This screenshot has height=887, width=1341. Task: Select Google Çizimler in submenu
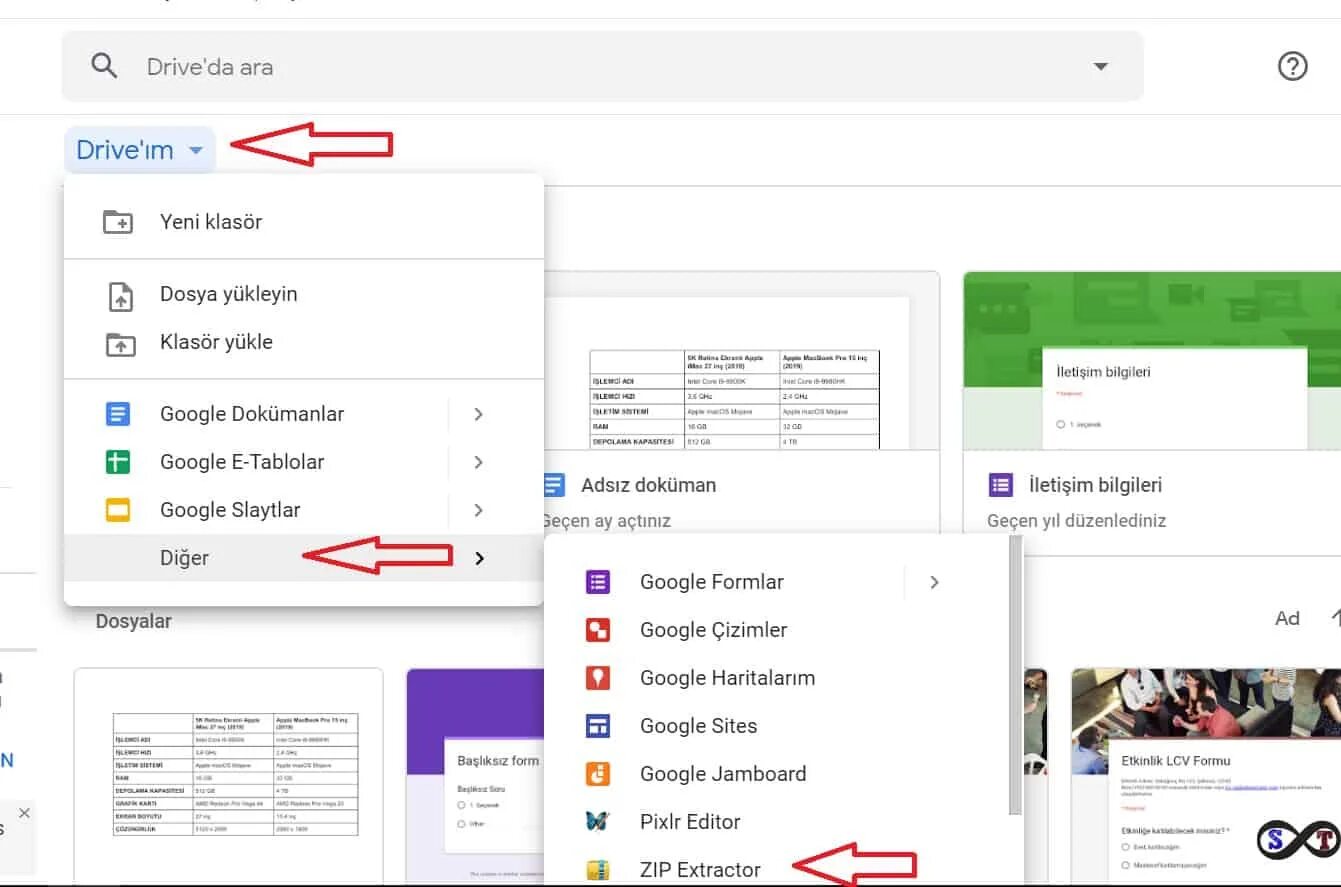tap(776, 630)
